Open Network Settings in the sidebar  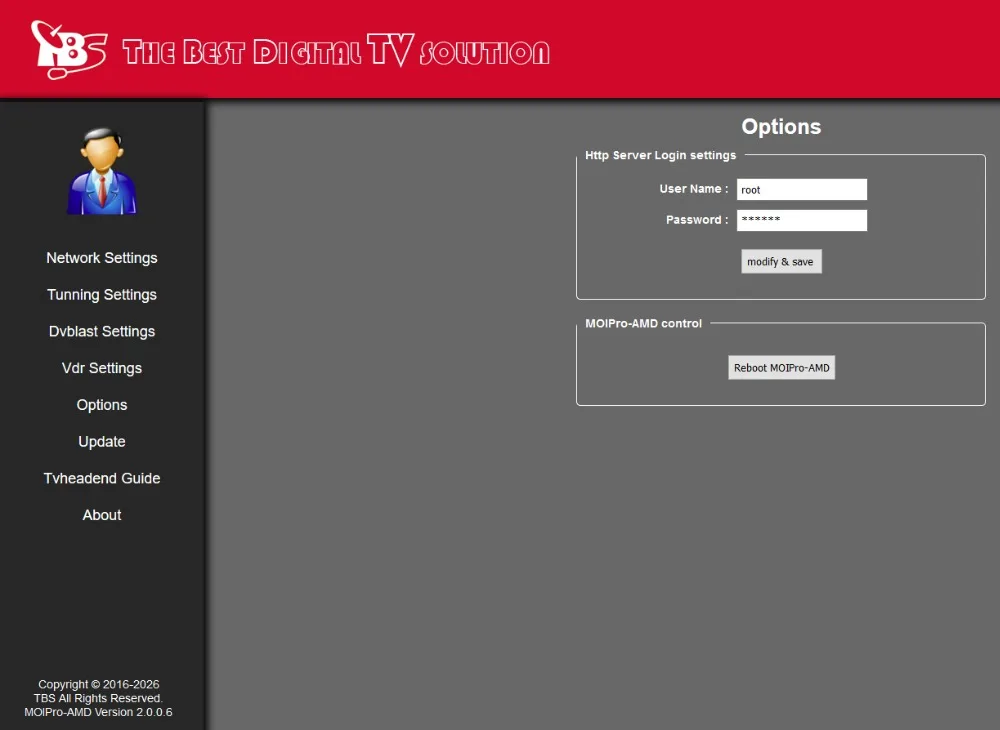click(101, 258)
